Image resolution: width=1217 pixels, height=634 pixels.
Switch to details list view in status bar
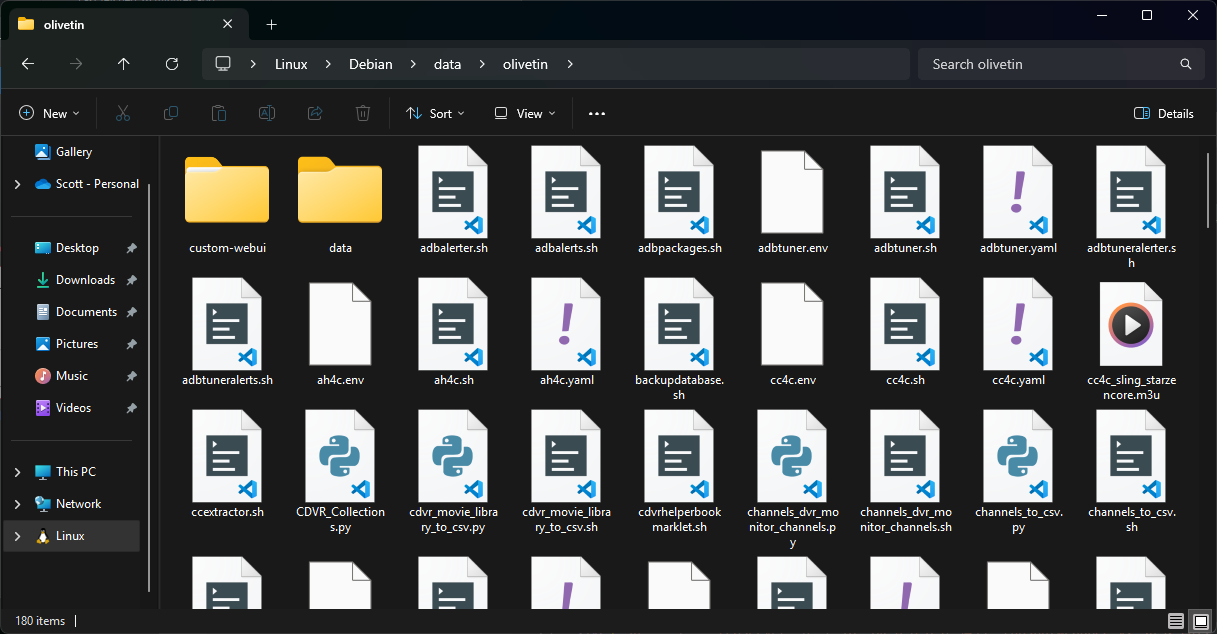click(x=1175, y=621)
